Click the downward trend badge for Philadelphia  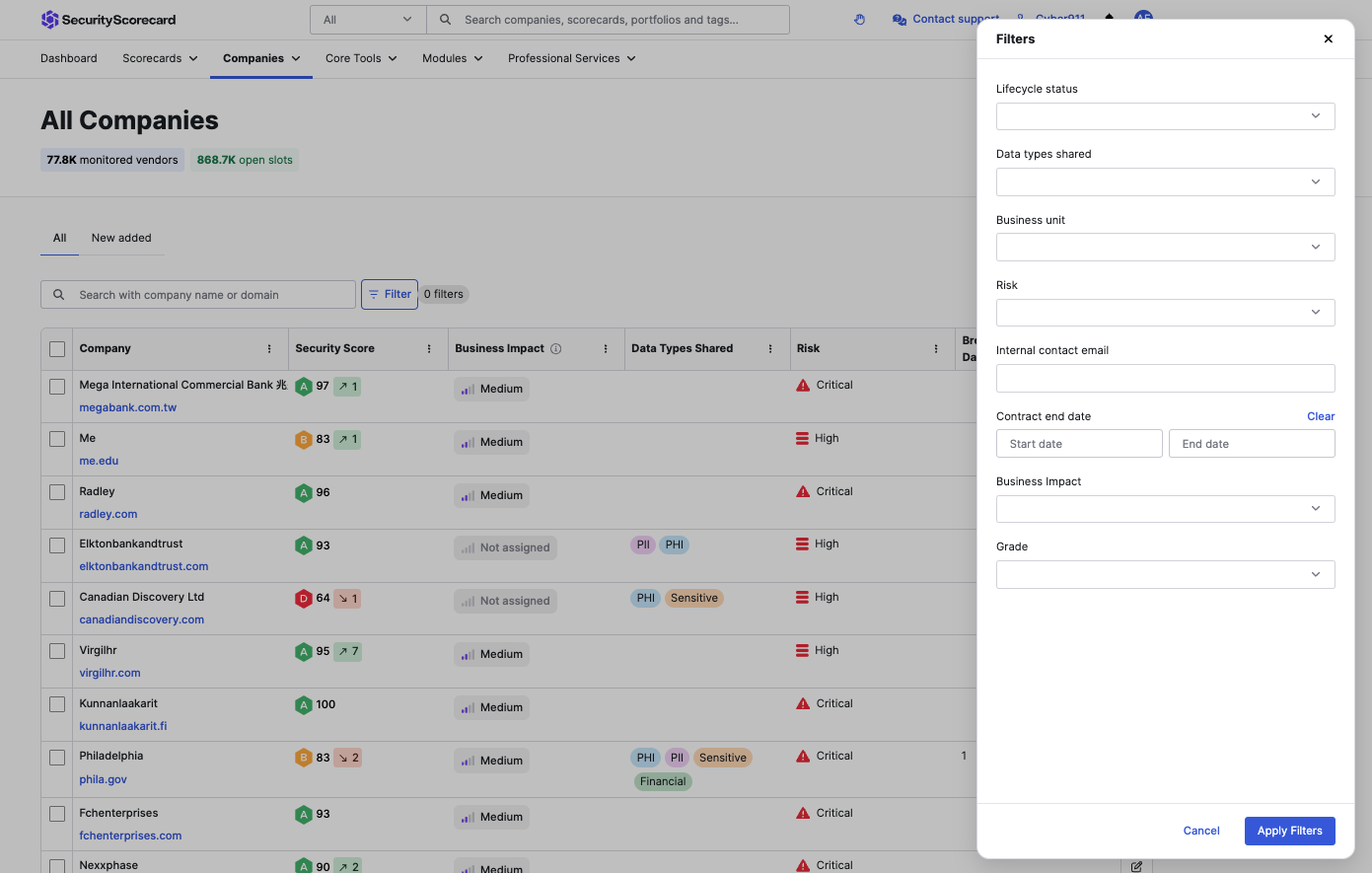348,759
